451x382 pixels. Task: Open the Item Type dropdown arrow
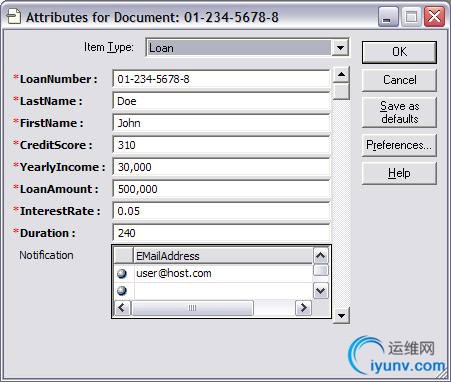tap(340, 48)
